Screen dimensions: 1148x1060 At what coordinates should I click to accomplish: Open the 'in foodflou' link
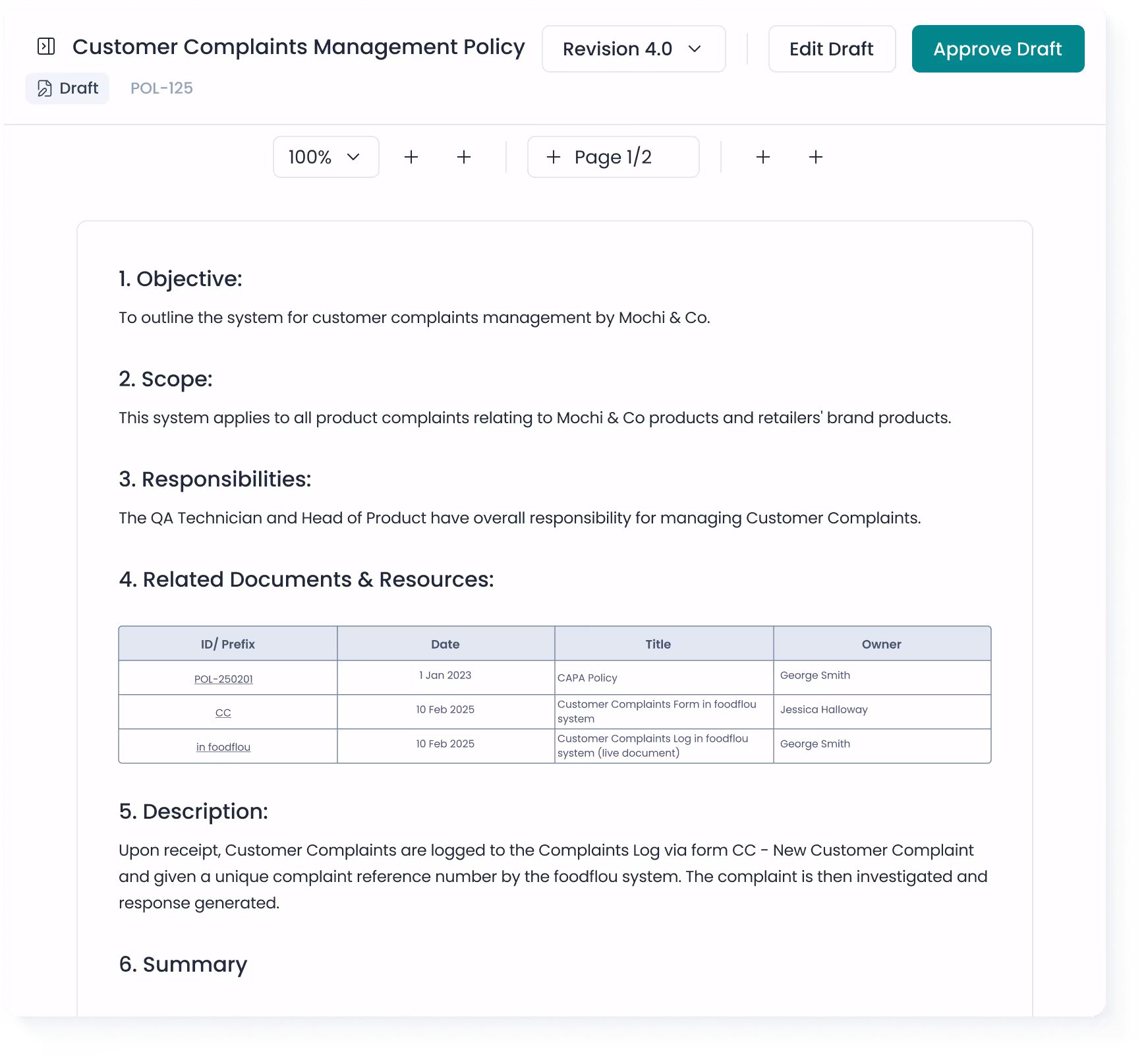(x=223, y=747)
